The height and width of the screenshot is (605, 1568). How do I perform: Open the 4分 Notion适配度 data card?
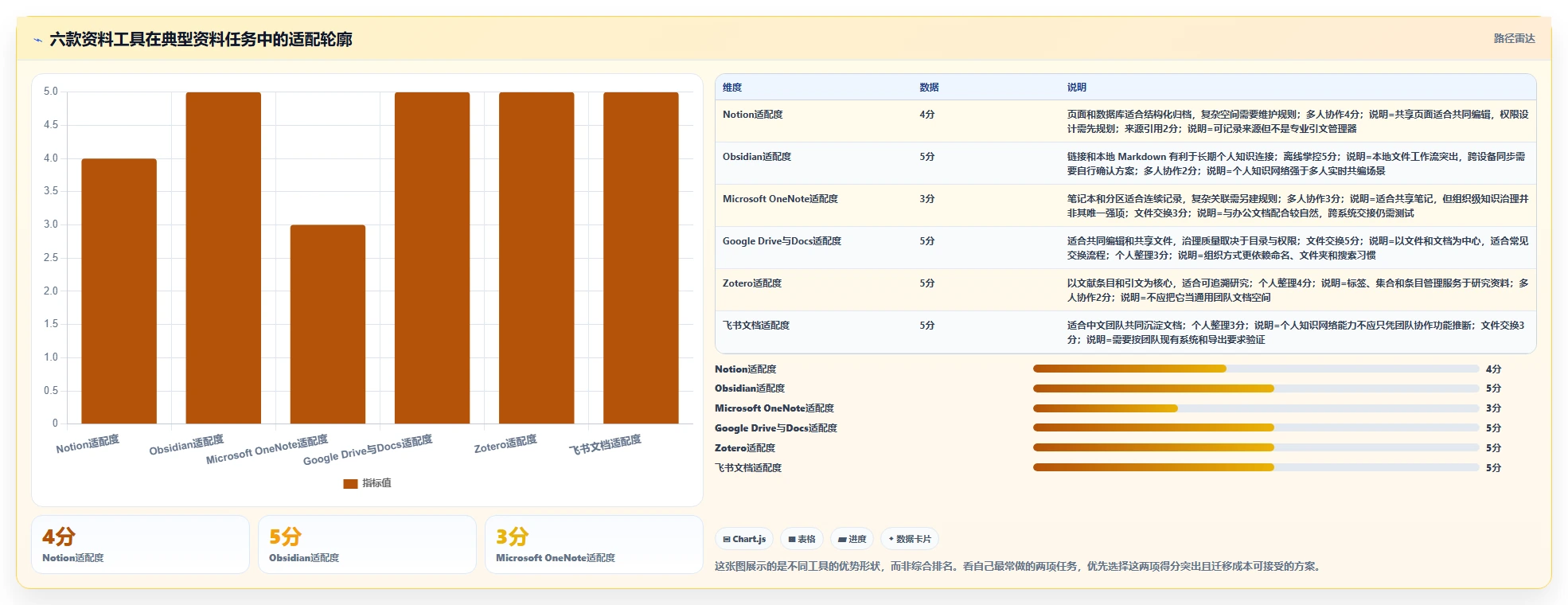tap(140, 544)
